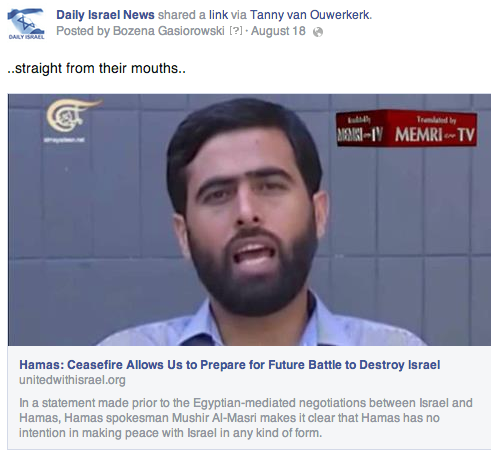The width and height of the screenshot is (491, 451).
Task: Open the Daily Israel News page name link
Action: (105, 15)
